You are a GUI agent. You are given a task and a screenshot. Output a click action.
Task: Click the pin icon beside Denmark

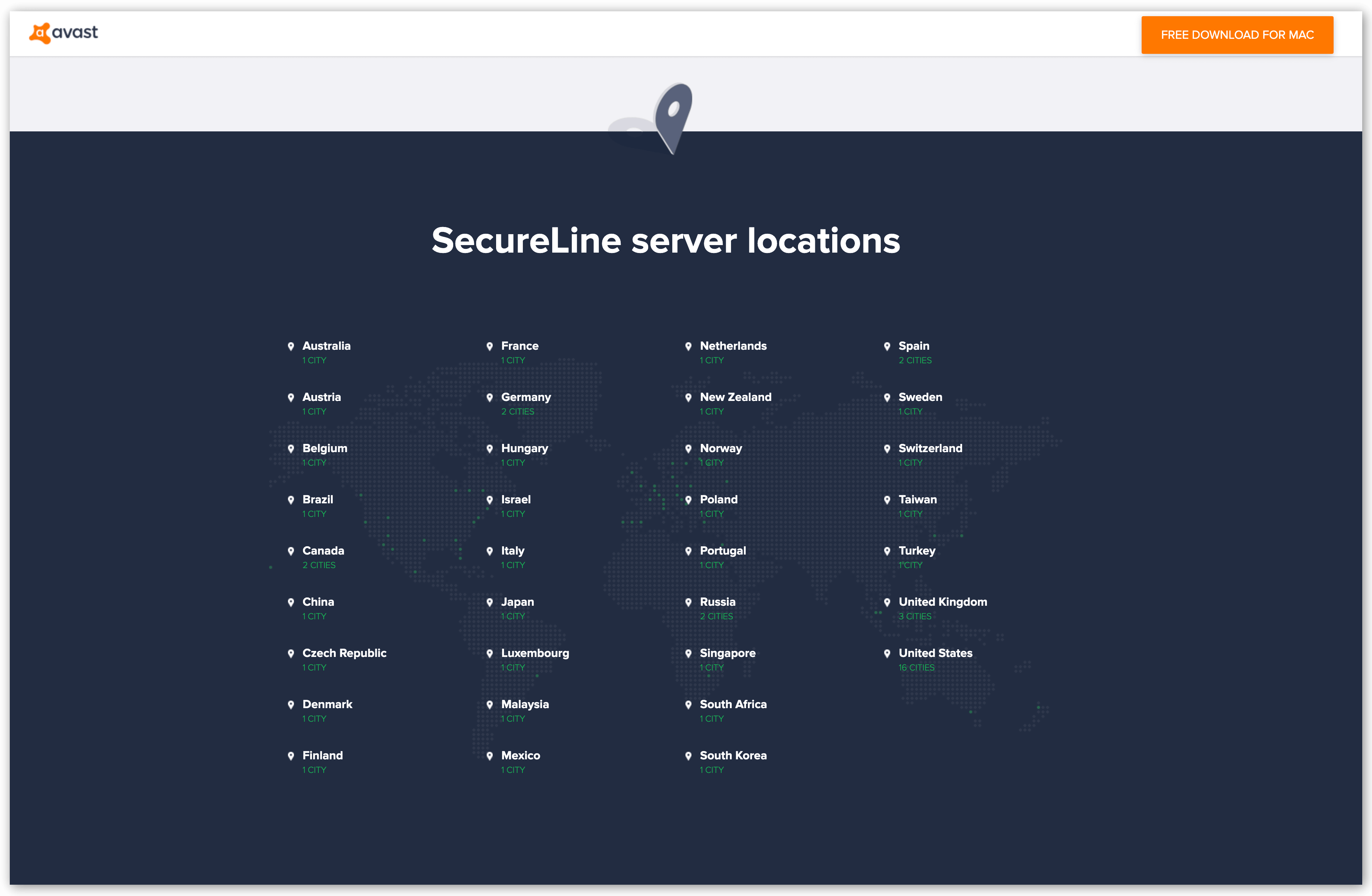pos(291,705)
